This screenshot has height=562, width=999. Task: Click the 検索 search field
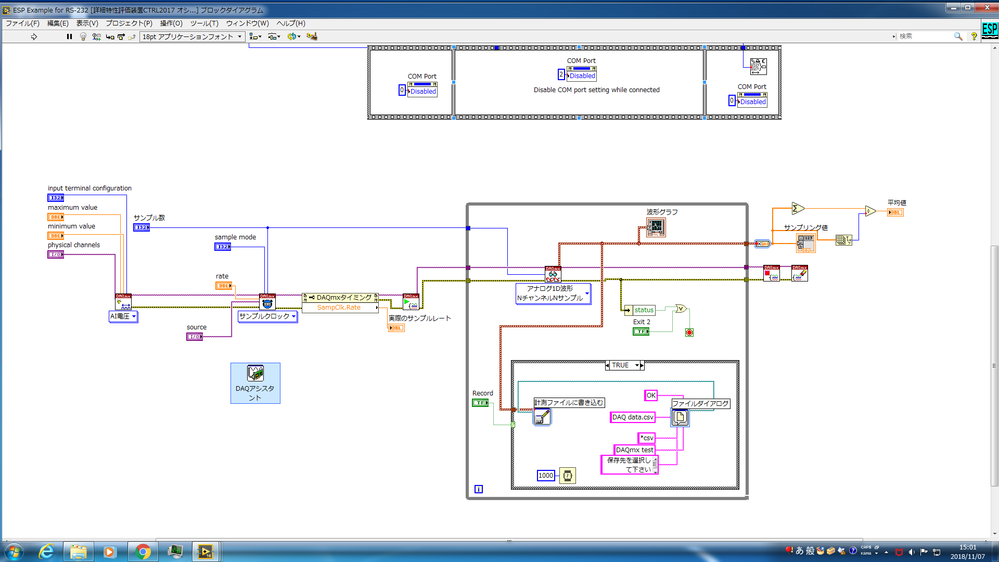click(x=924, y=36)
